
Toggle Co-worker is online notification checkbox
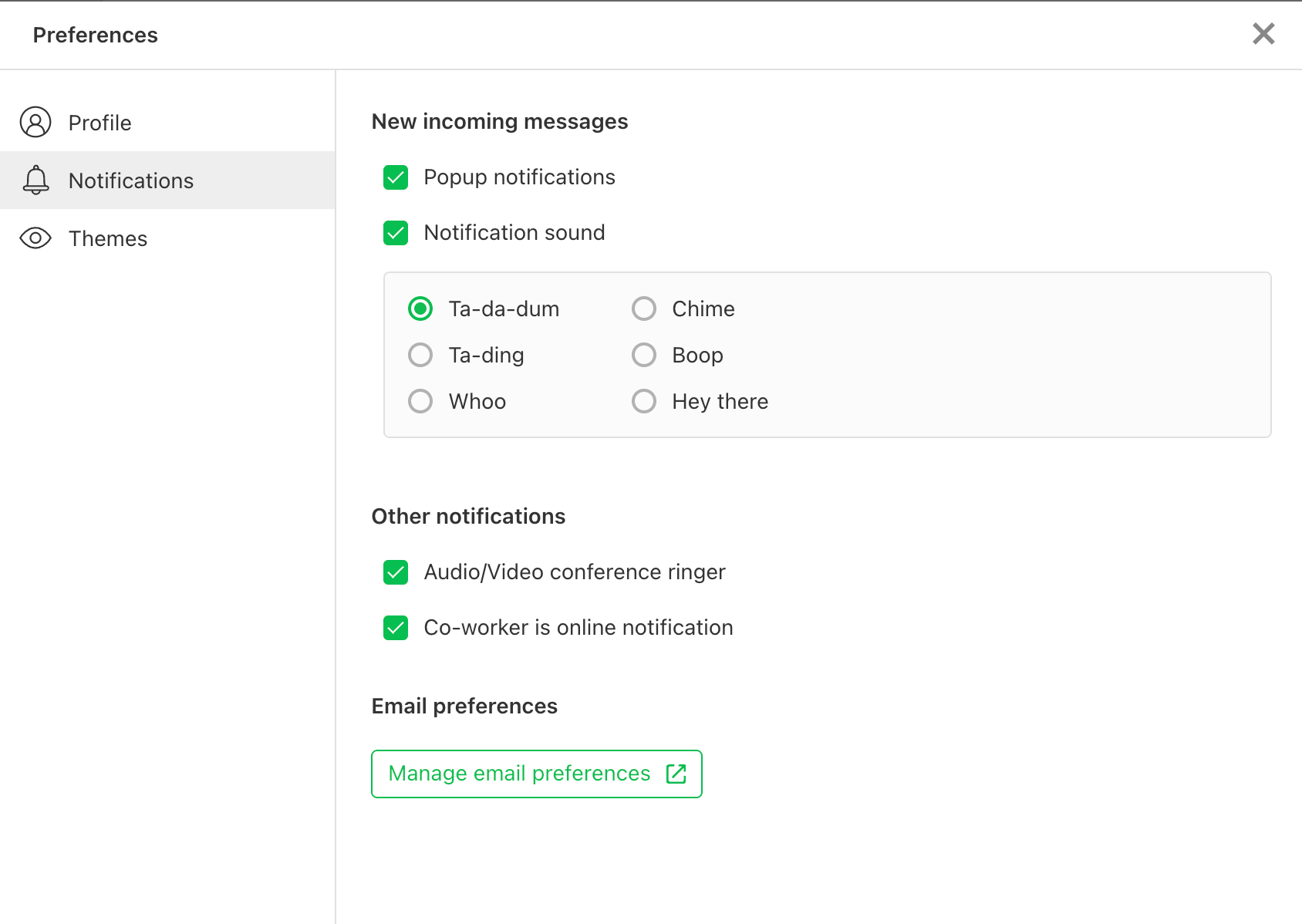pos(396,628)
